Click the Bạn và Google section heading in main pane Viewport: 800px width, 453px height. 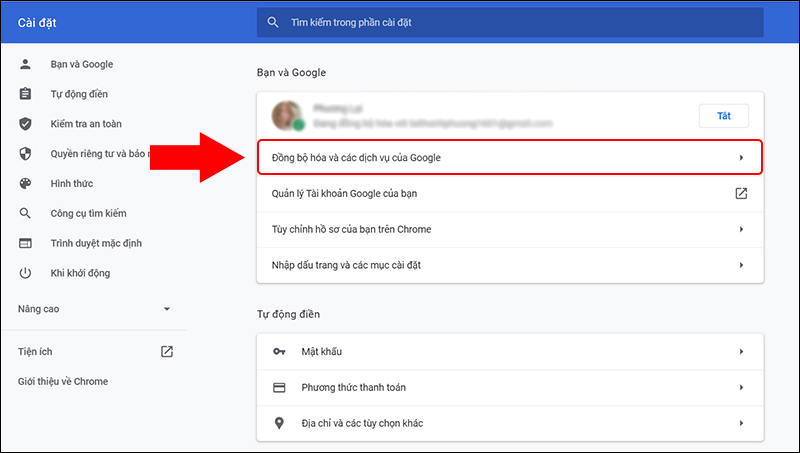(x=291, y=72)
